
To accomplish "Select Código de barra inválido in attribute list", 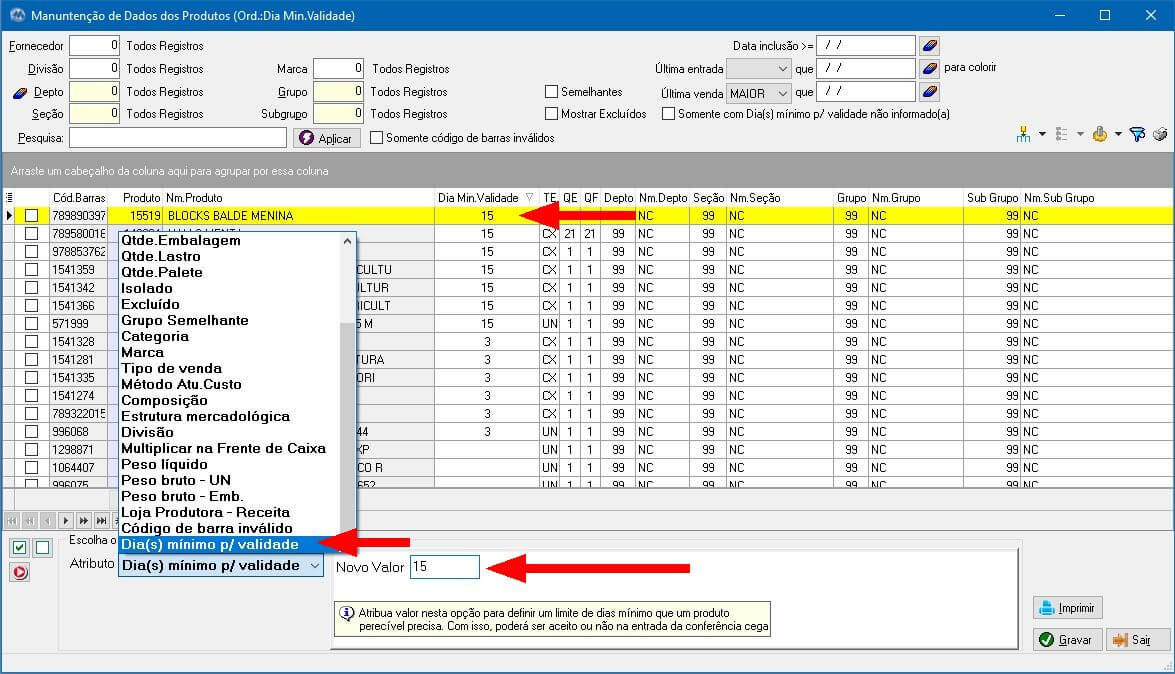I will pyautogui.click(x=207, y=528).
